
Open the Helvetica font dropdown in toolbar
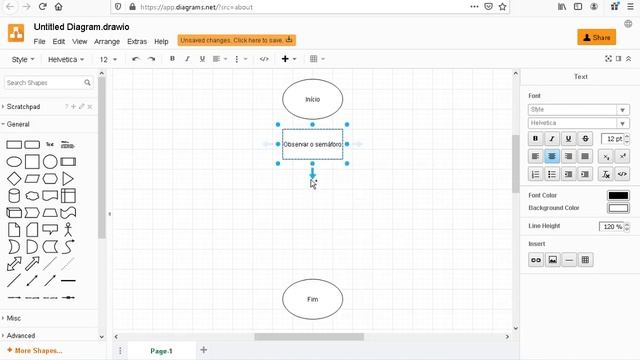[x=66, y=60]
